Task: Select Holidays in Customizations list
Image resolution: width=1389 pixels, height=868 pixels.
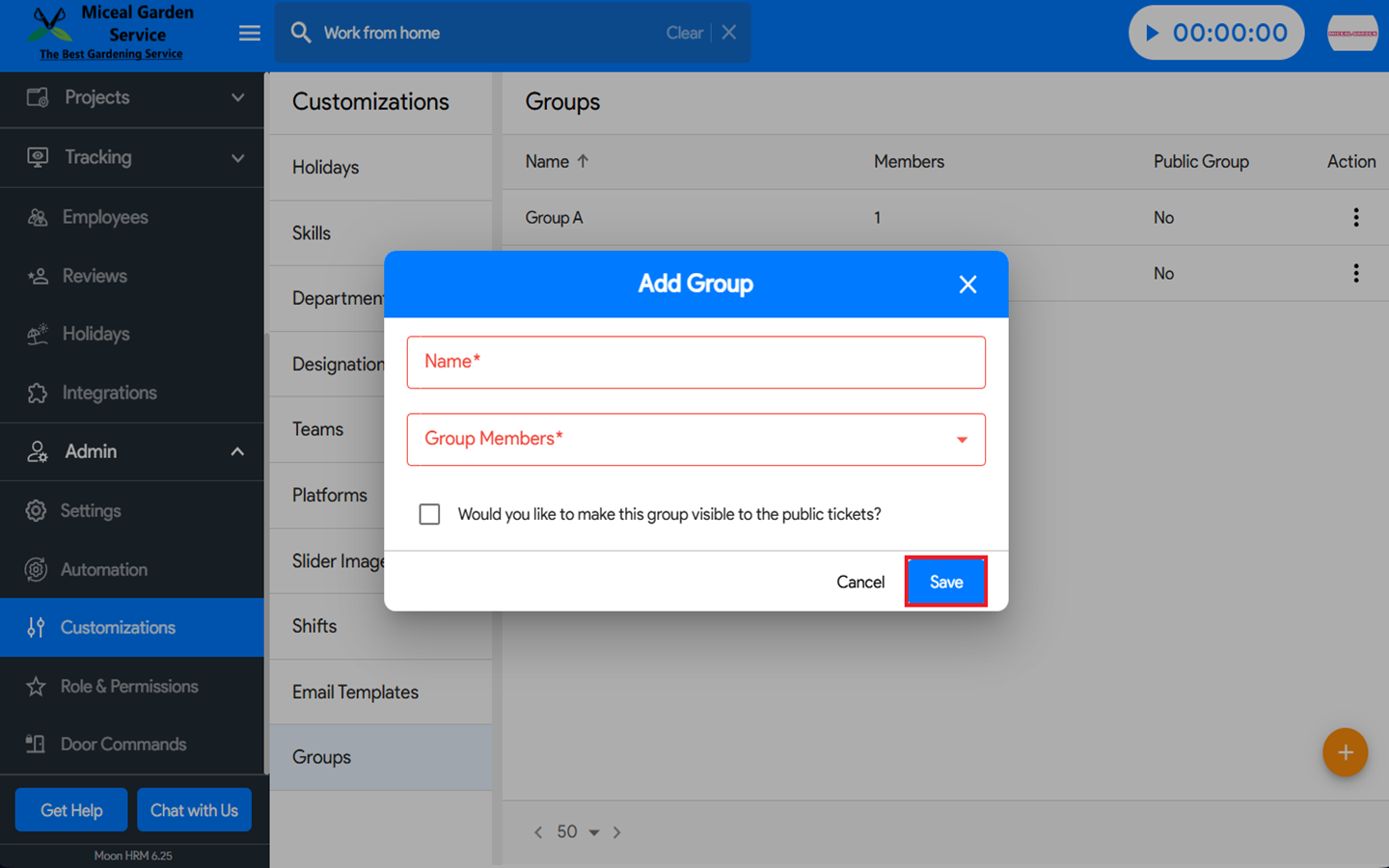Action: pos(326,168)
